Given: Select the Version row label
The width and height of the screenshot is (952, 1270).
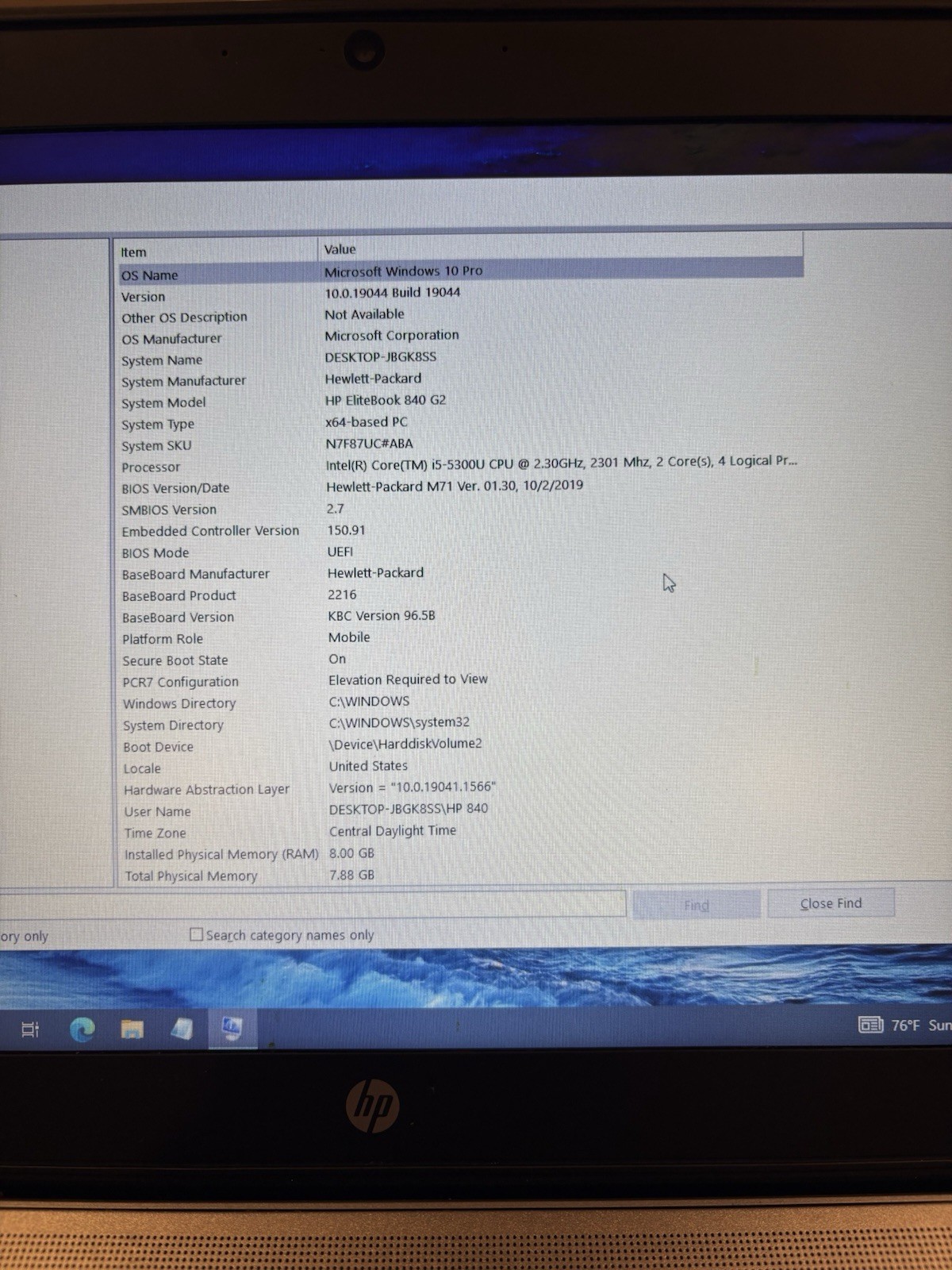Looking at the screenshot, I should pyautogui.click(x=143, y=297).
